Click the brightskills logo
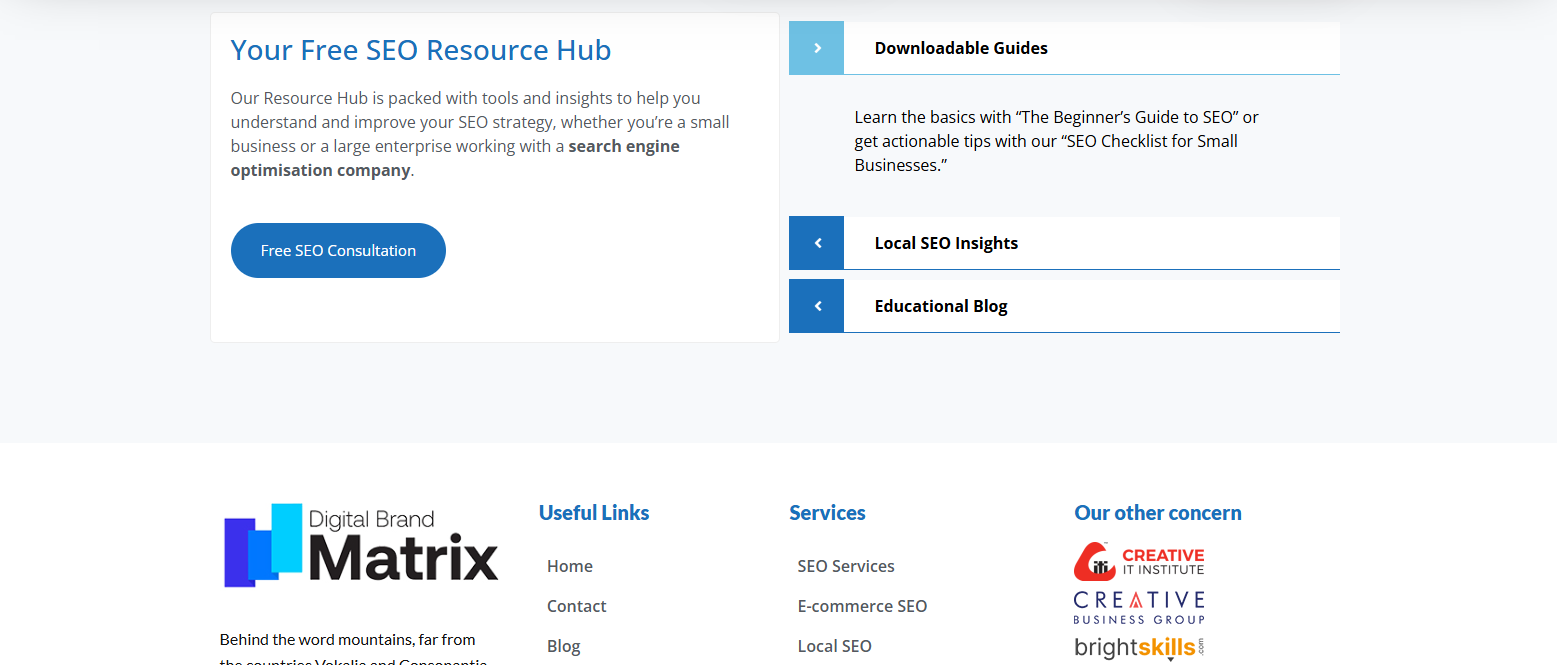1557x665 pixels. pyautogui.click(x=1139, y=647)
